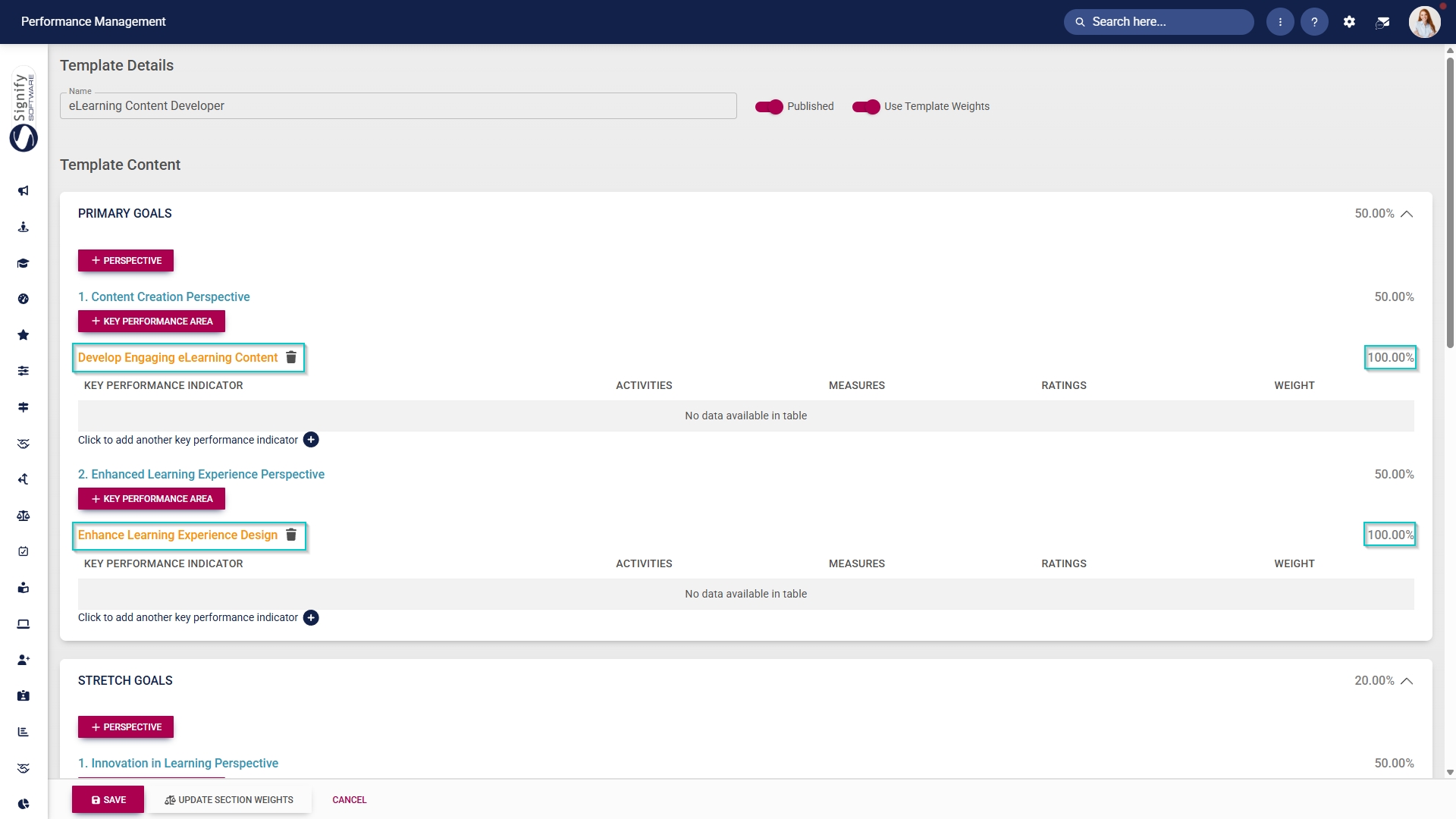This screenshot has width=1456, height=819.
Task: Save the template
Action: click(108, 799)
